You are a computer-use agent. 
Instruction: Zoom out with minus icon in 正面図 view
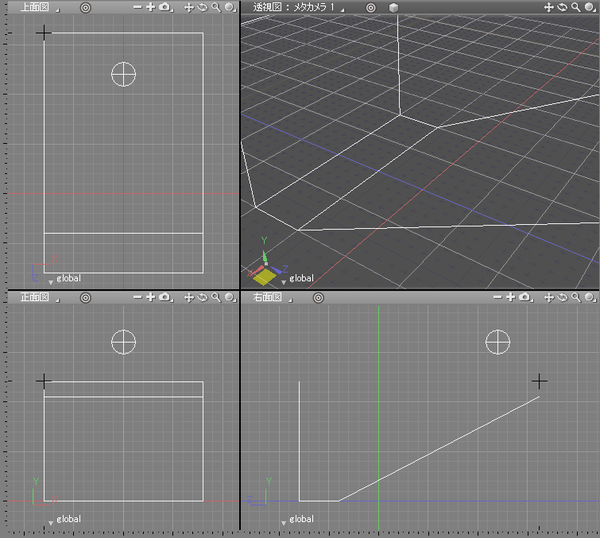click(x=137, y=297)
